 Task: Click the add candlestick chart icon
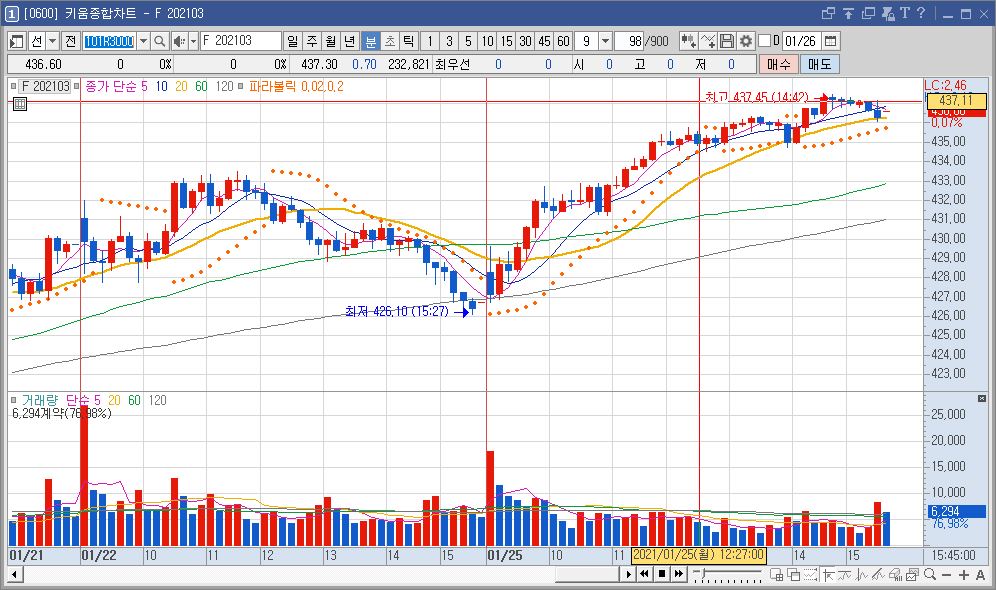click(x=688, y=41)
